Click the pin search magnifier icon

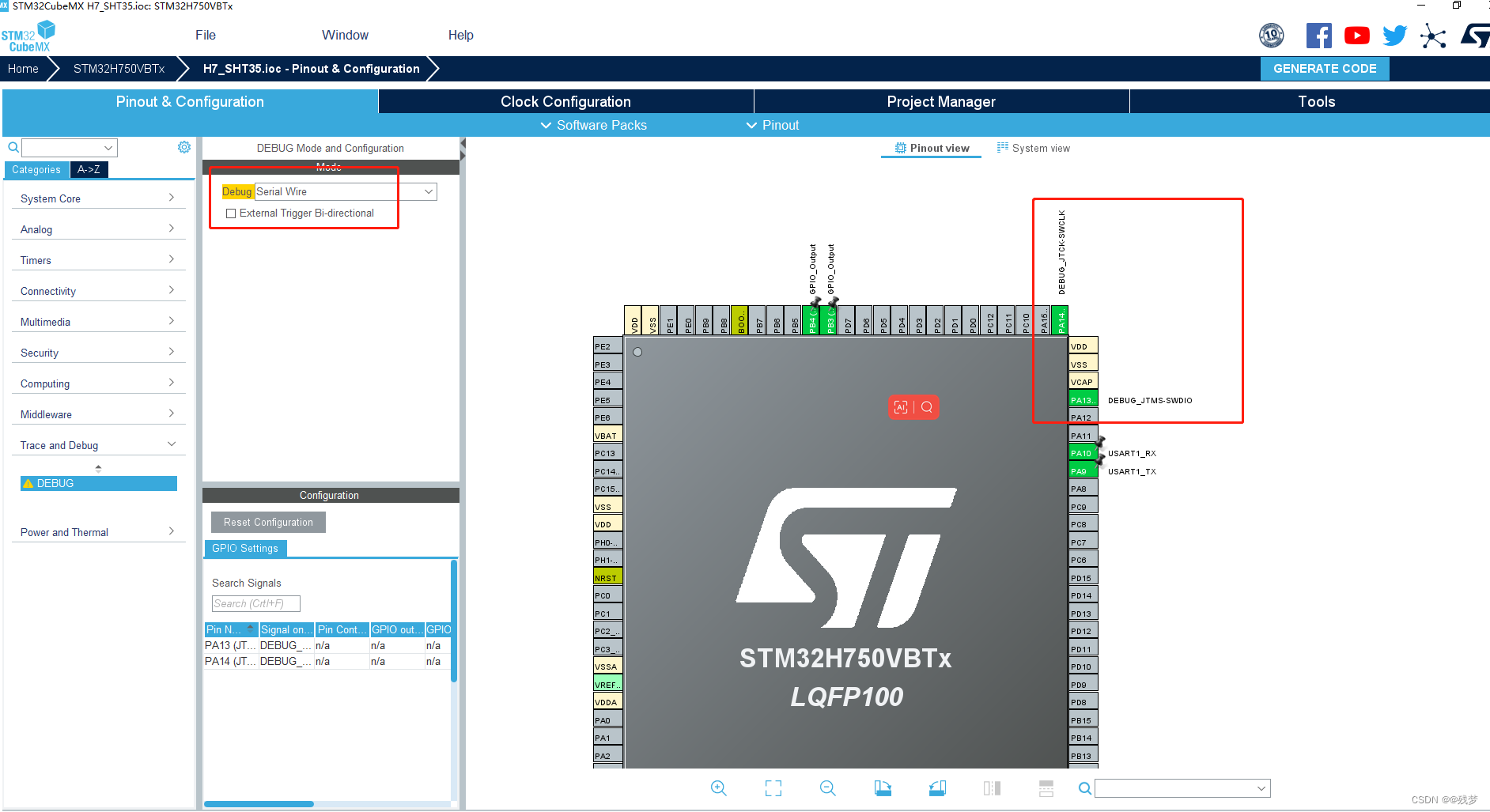(1084, 788)
